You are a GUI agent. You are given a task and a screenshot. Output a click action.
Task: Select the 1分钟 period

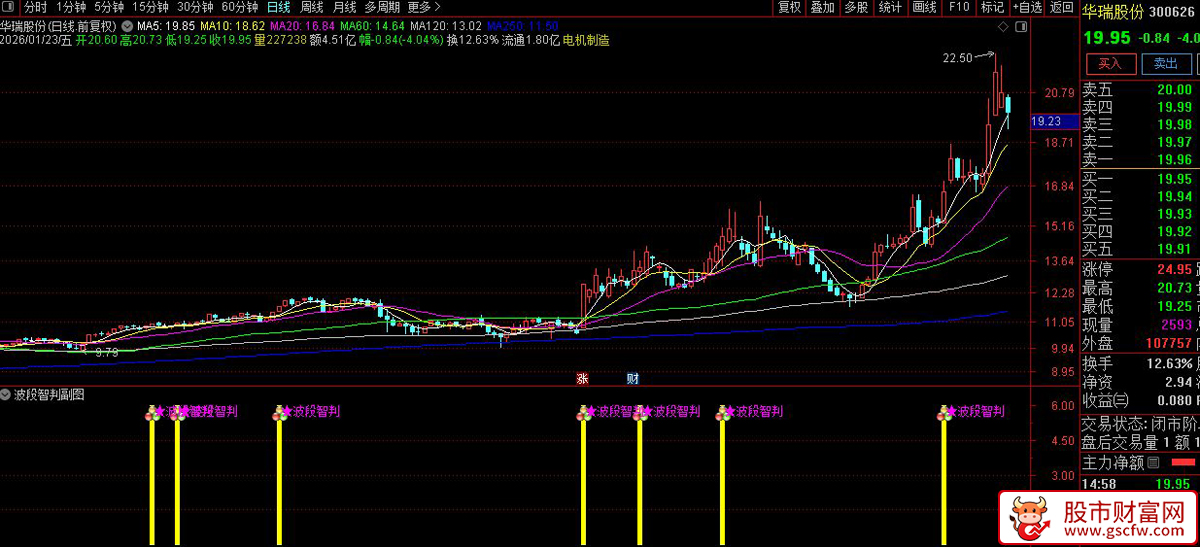[x=71, y=7]
